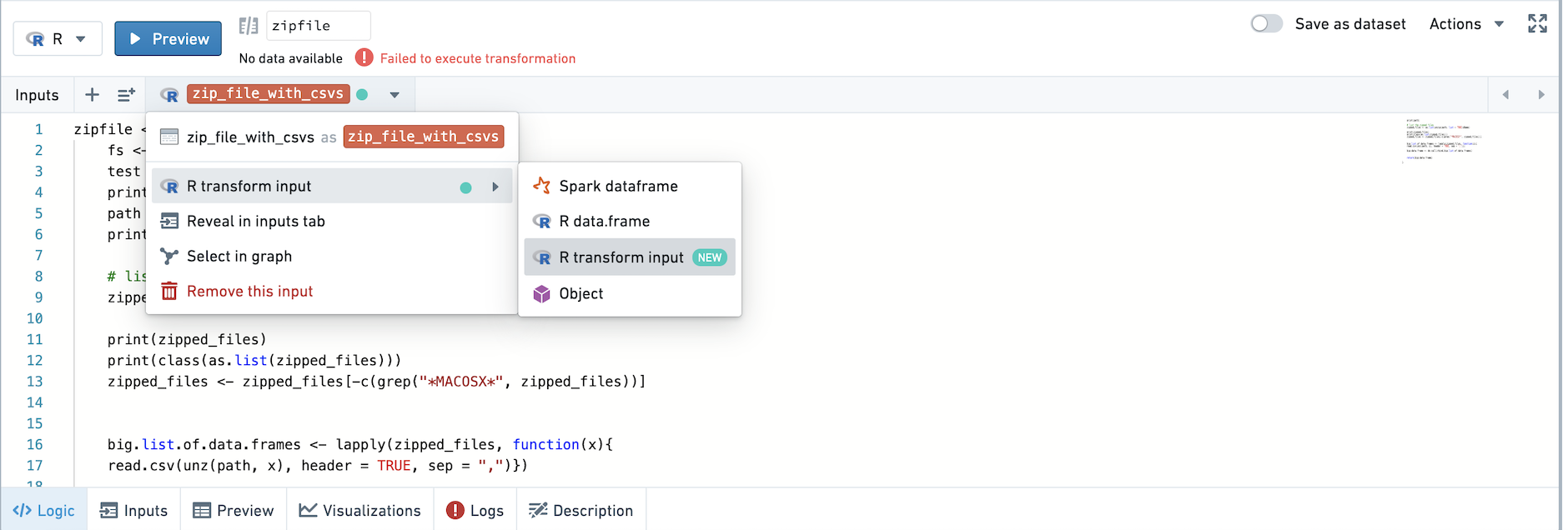Click line number 16 in the gutter

coord(35,444)
